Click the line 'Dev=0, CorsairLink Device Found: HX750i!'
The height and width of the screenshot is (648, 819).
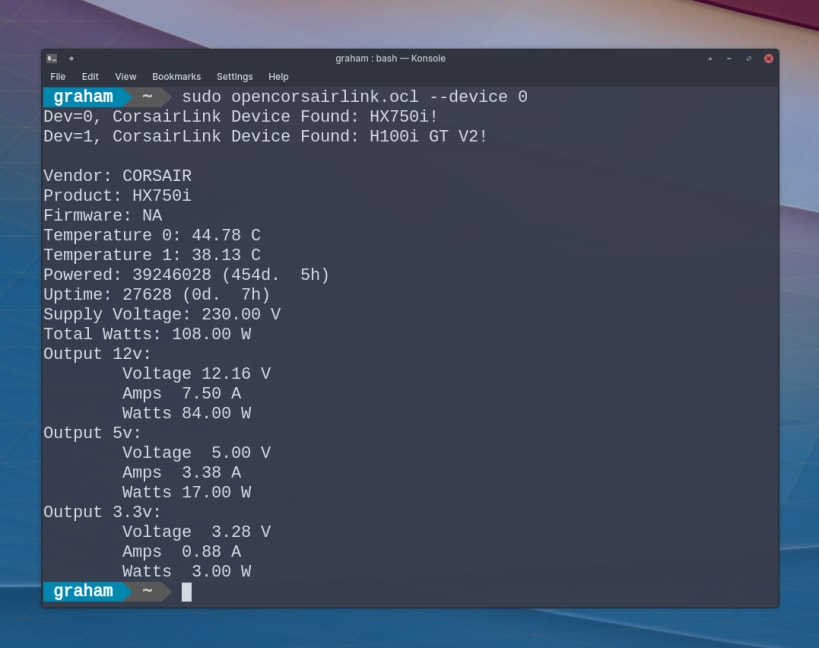tap(241, 116)
